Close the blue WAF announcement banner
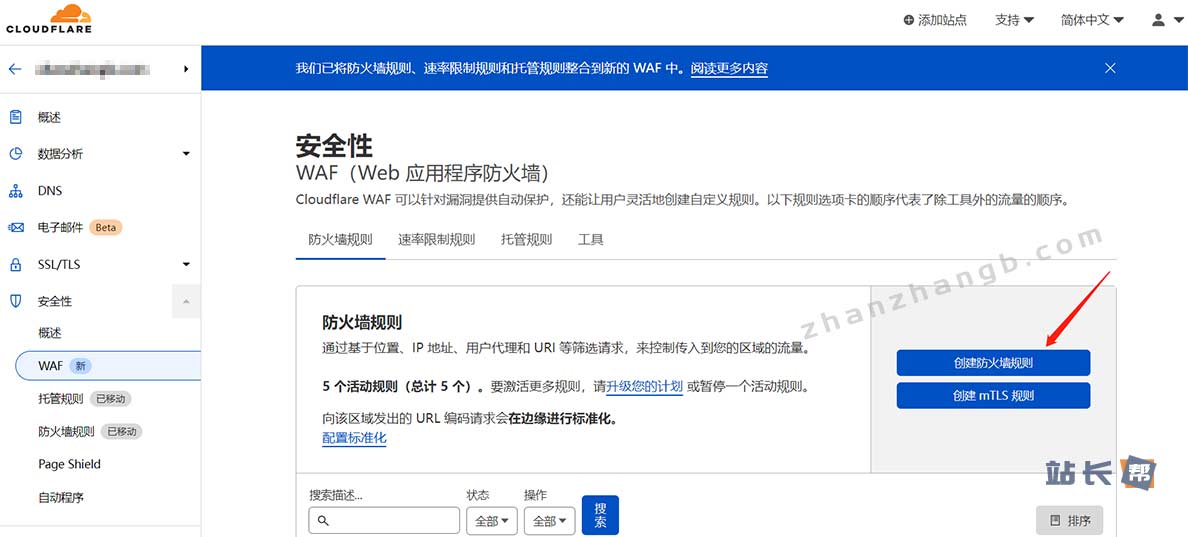This screenshot has height=537, width=1188. point(1110,68)
